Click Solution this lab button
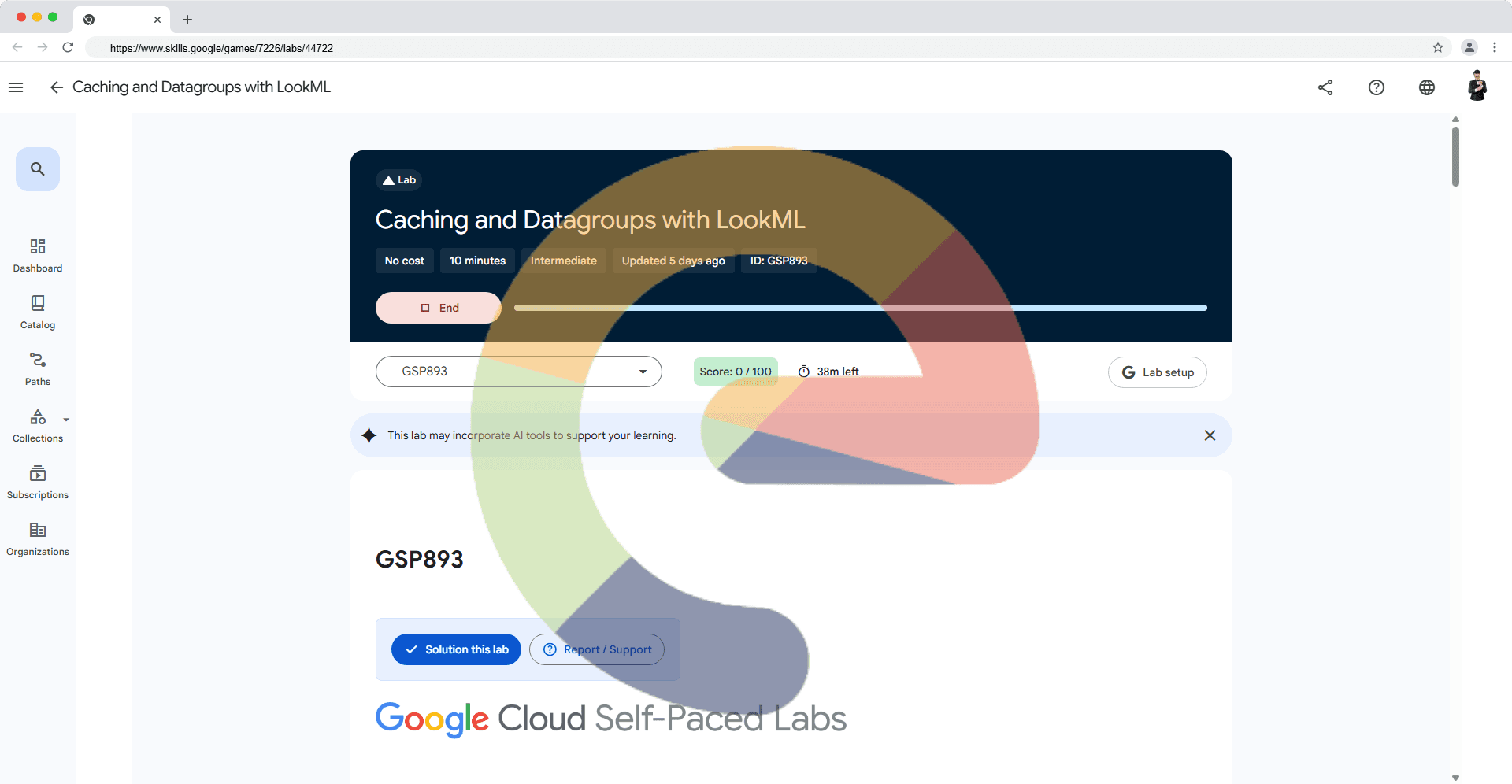Viewport: 1512px width, 784px height. pyautogui.click(x=456, y=649)
